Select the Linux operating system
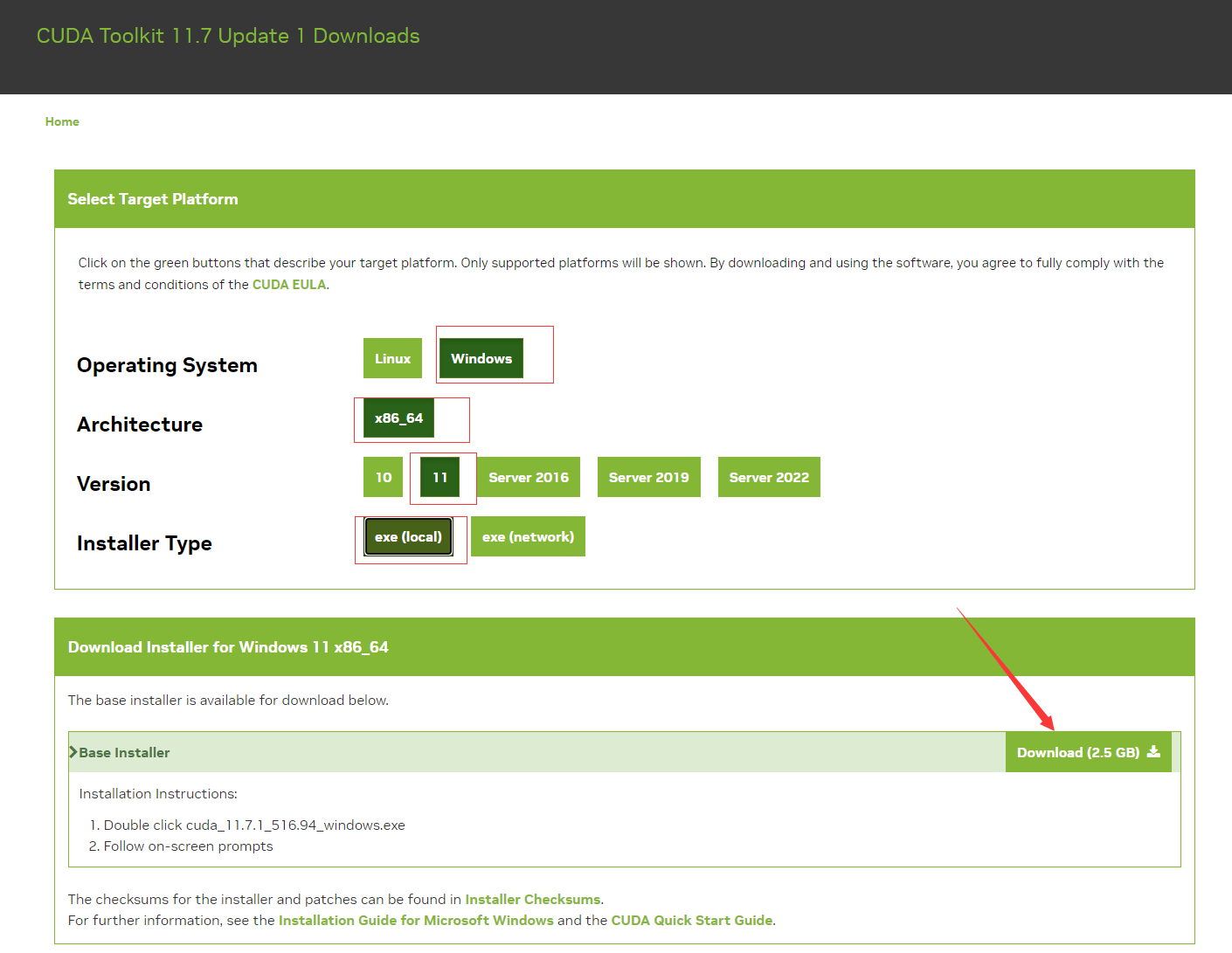The width and height of the screenshot is (1232, 953). point(392,358)
